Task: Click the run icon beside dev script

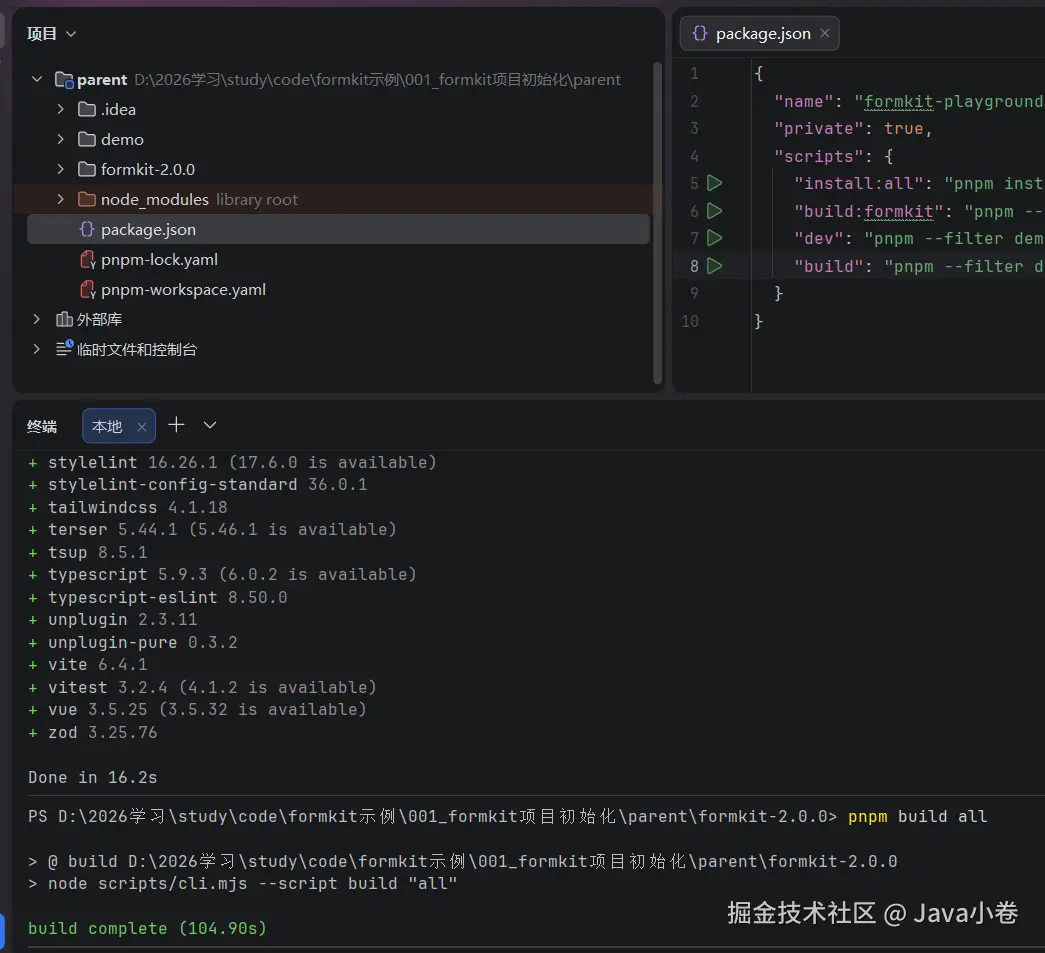Action: (714, 238)
